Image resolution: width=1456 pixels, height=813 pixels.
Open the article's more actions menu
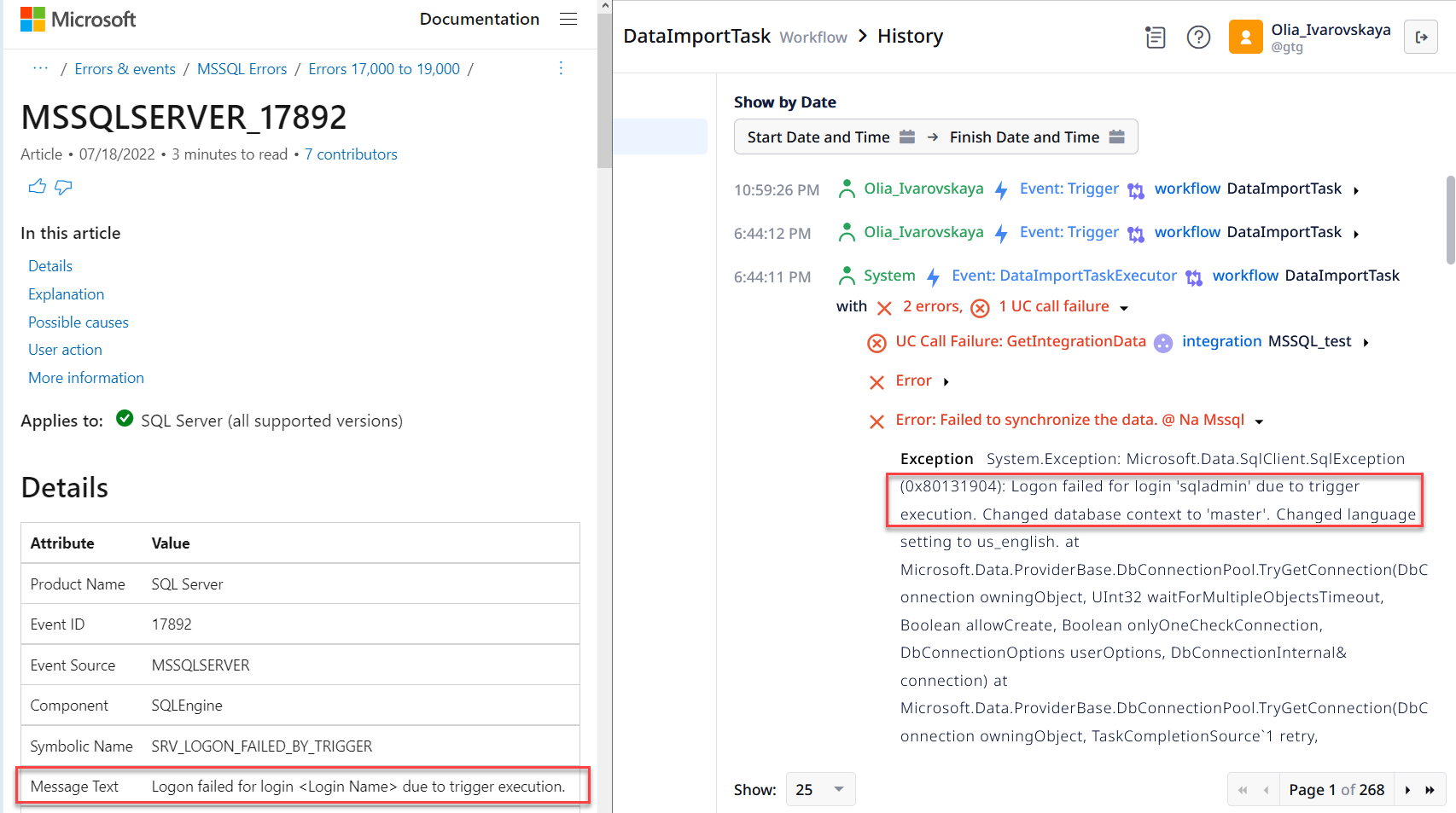tap(561, 68)
